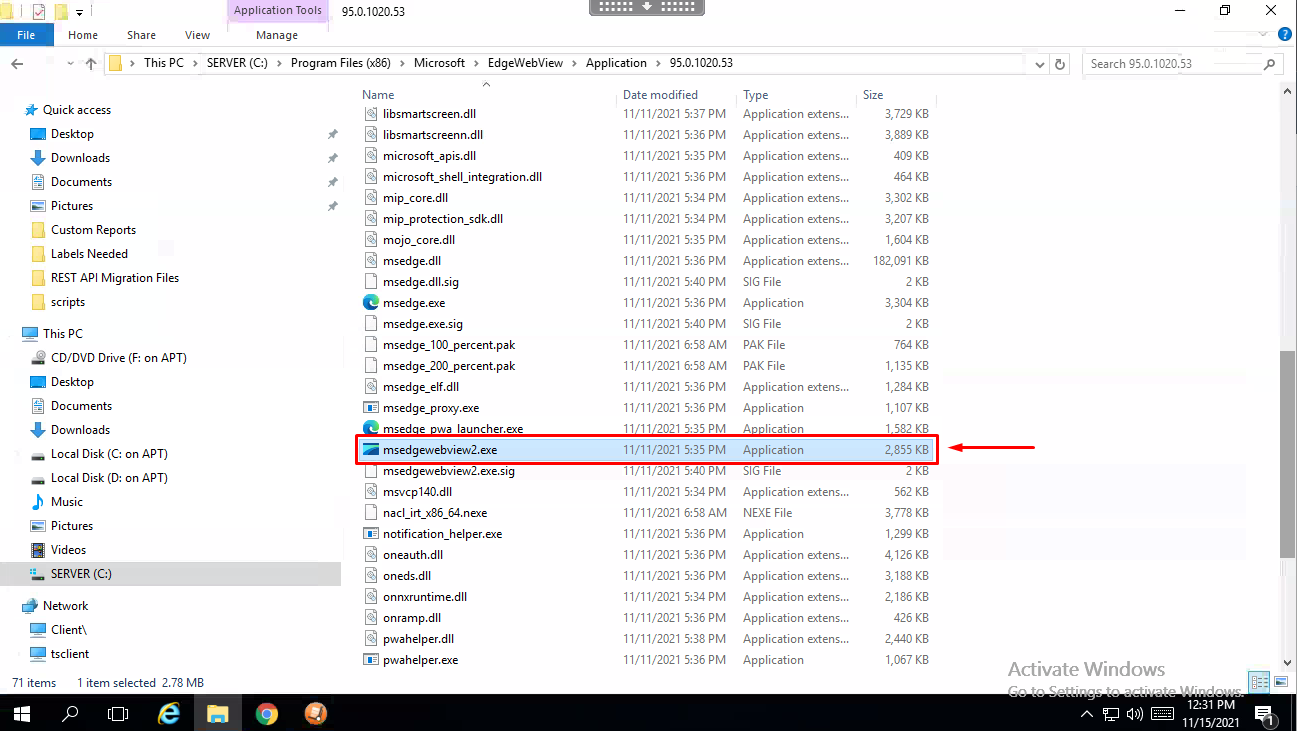Click the Up one level arrow

pos(91,63)
